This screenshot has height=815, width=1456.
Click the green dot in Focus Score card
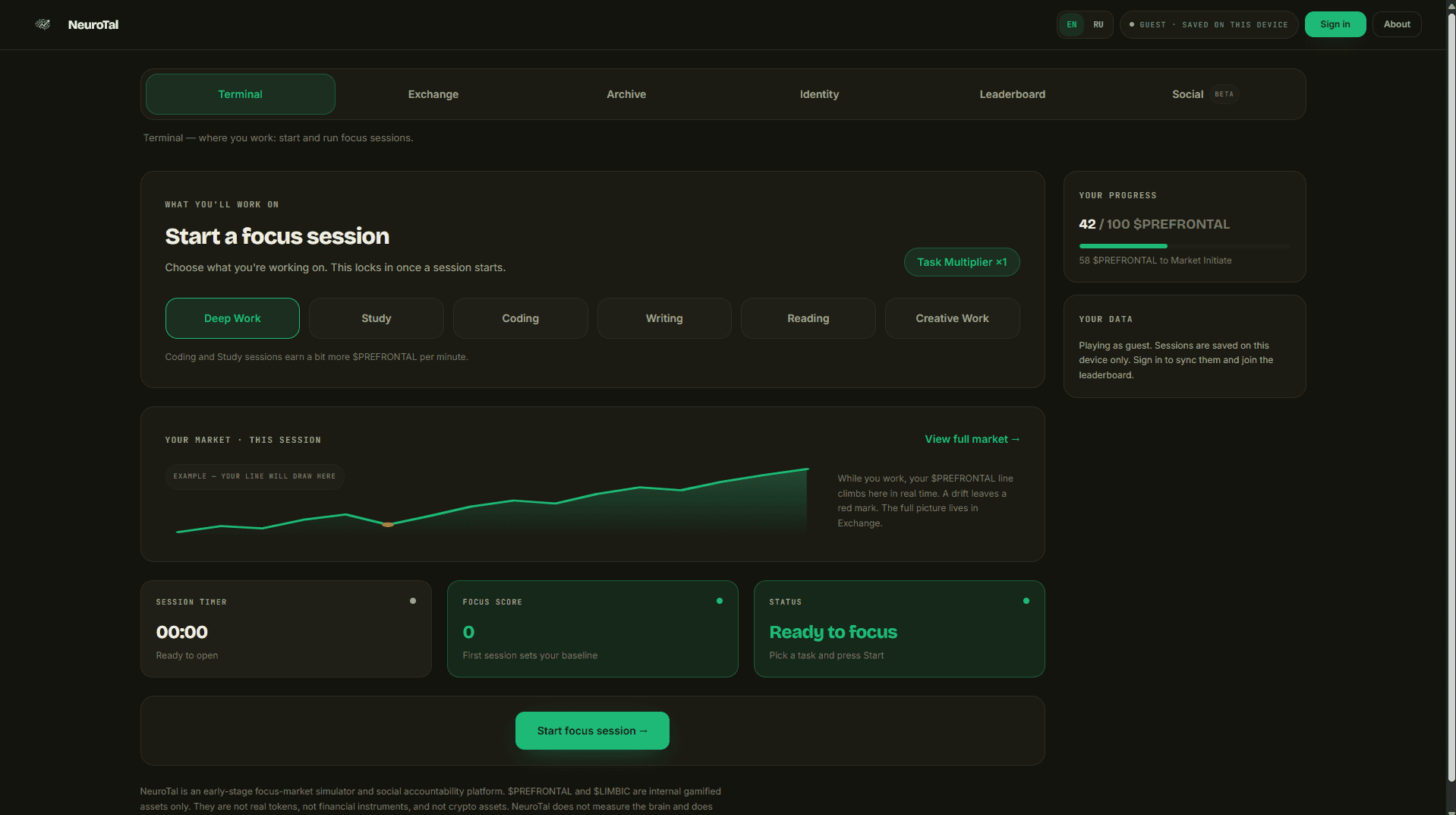tap(720, 601)
